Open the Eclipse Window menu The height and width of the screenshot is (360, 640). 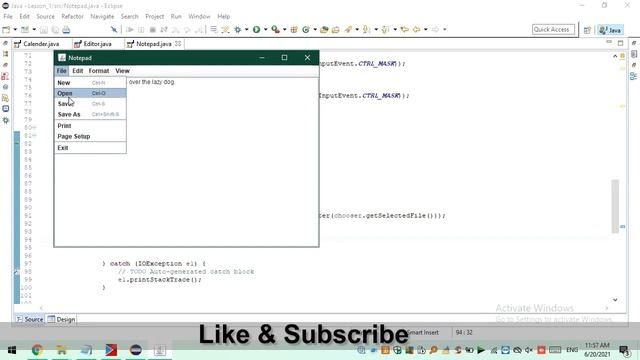199,16
